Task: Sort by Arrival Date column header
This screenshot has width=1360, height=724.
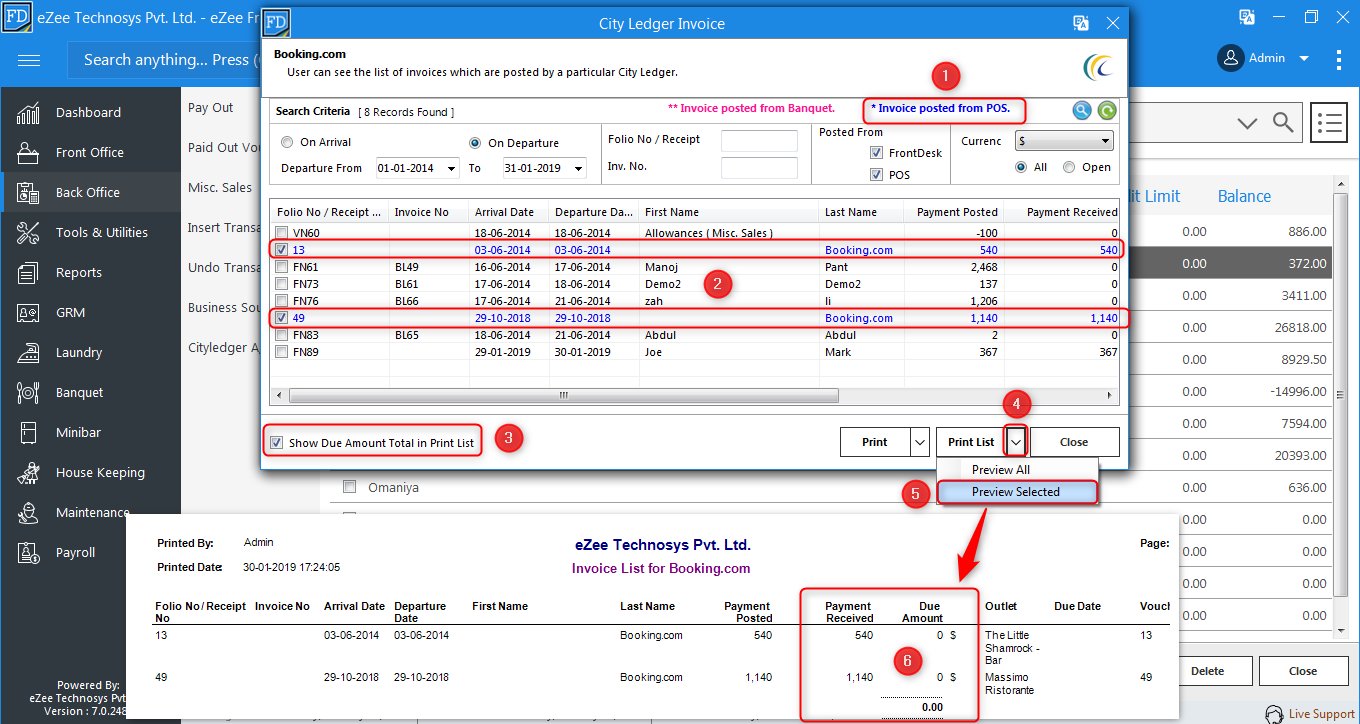Action: pos(509,212)
